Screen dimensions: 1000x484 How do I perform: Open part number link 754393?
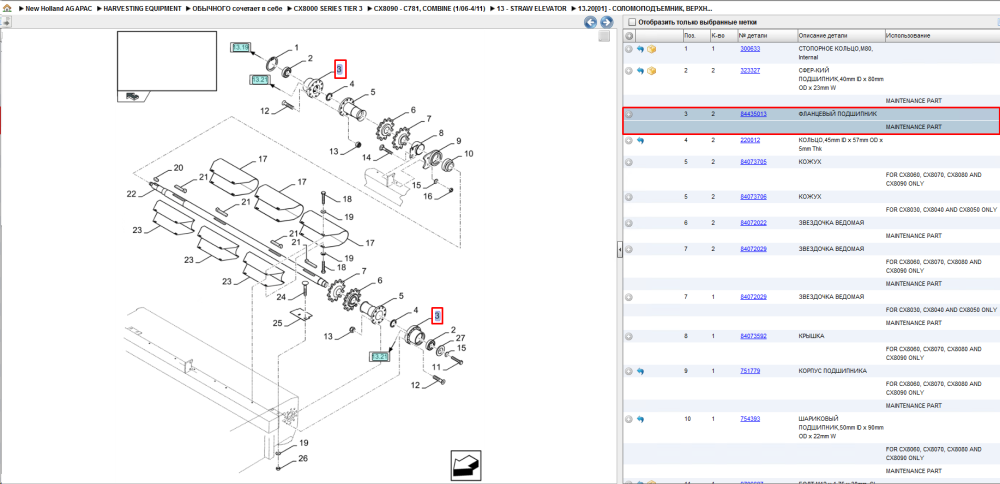pyautogui.click(x=749, y=419)
